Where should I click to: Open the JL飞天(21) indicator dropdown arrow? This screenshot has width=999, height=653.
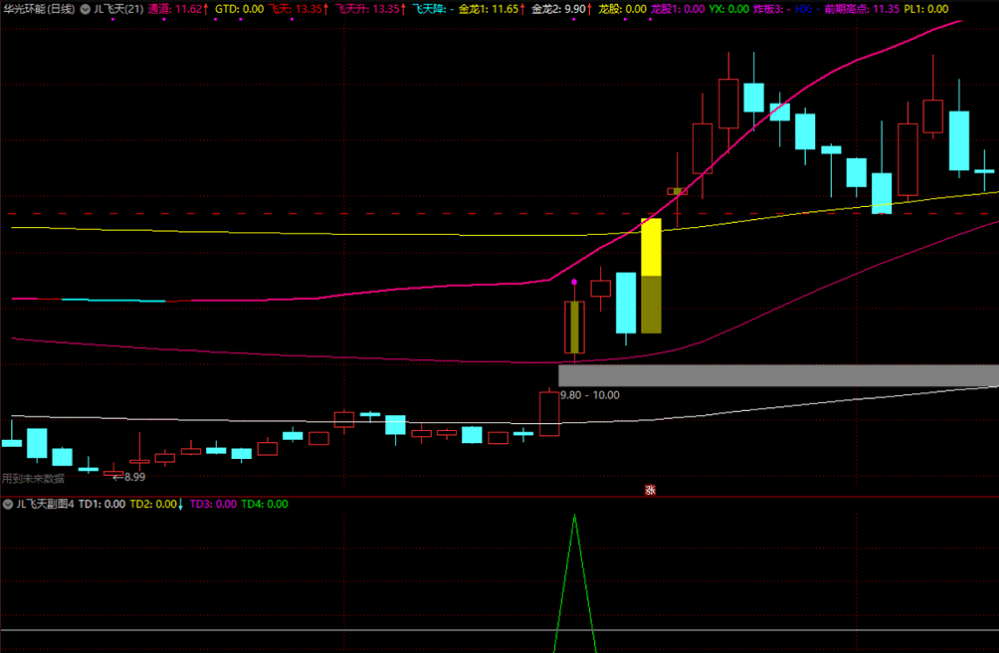coord(85,10)
